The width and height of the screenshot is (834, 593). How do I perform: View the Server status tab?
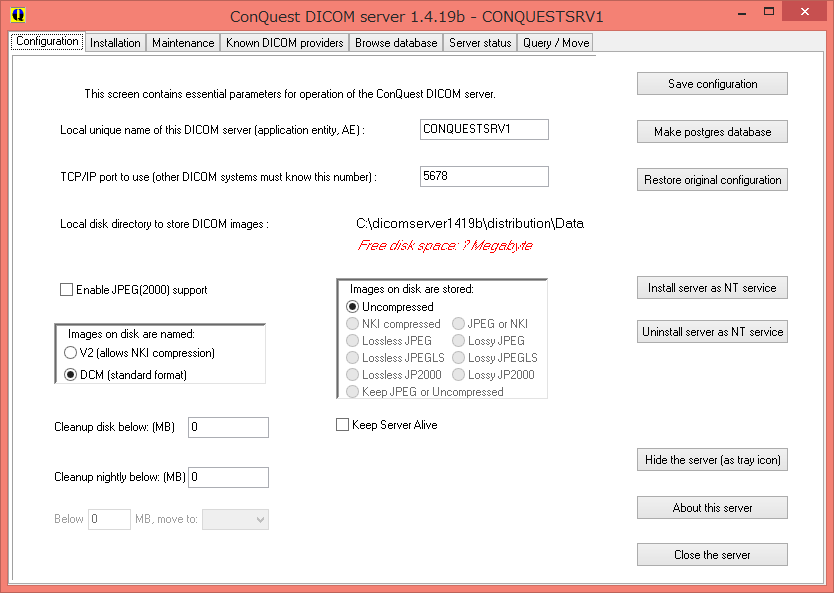point(480,43)
